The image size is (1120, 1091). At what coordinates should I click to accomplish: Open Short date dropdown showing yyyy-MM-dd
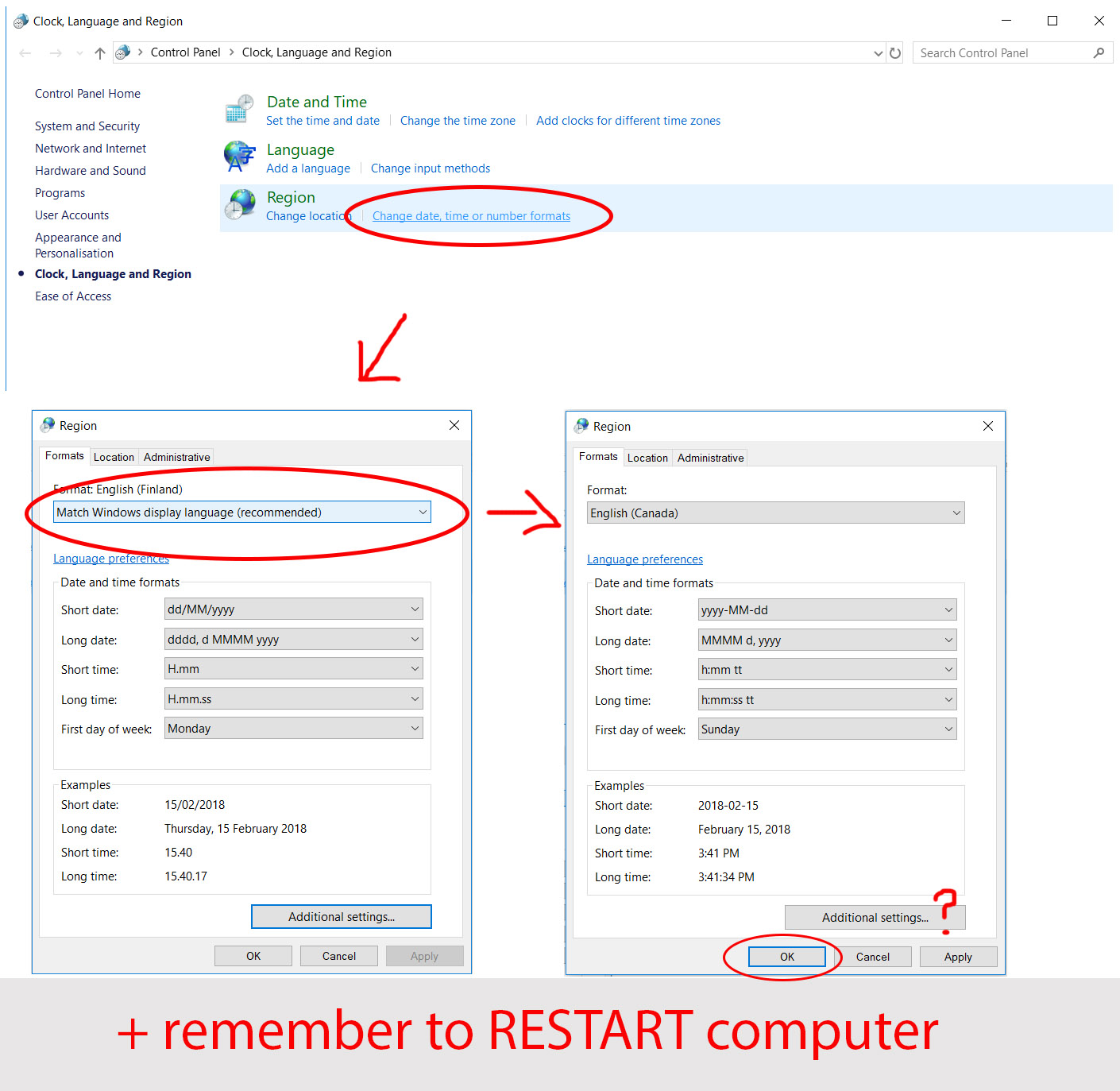pyautogui.click(x=828, y=610)
